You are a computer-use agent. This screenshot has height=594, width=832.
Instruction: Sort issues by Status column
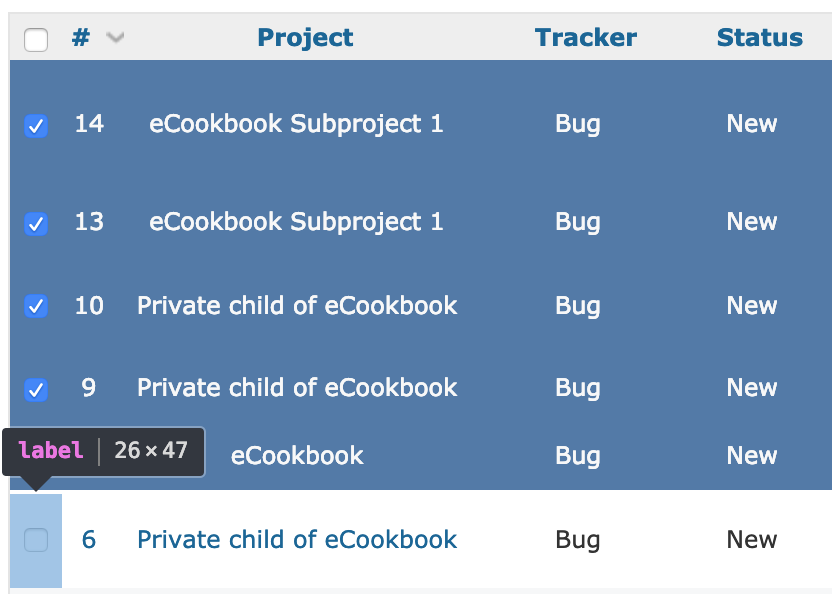click(760, 37)
